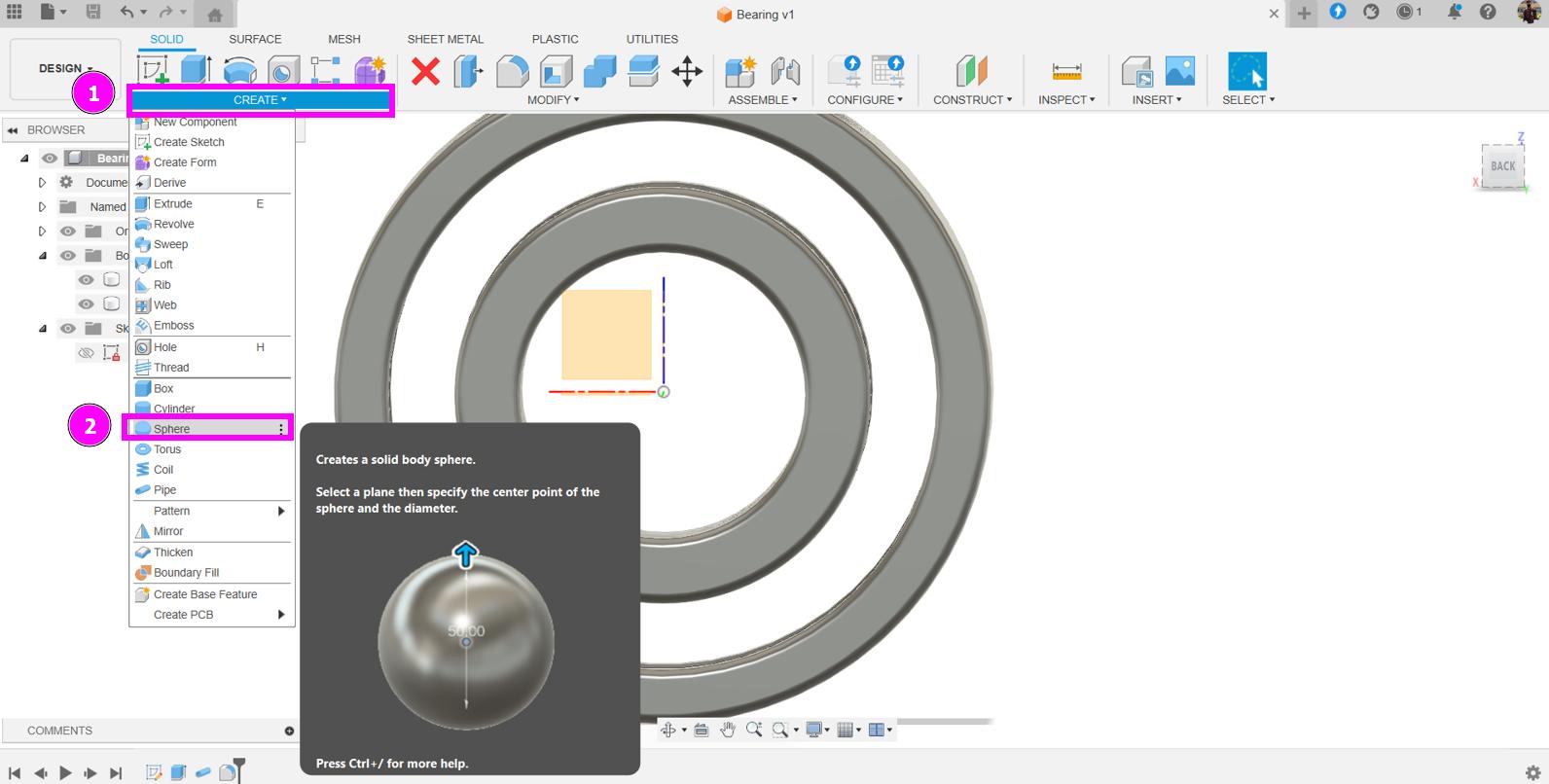Screen dimensions: 1549x784
Task: Open the INSPECT dropdown
Action: (x=1066, y=99)
